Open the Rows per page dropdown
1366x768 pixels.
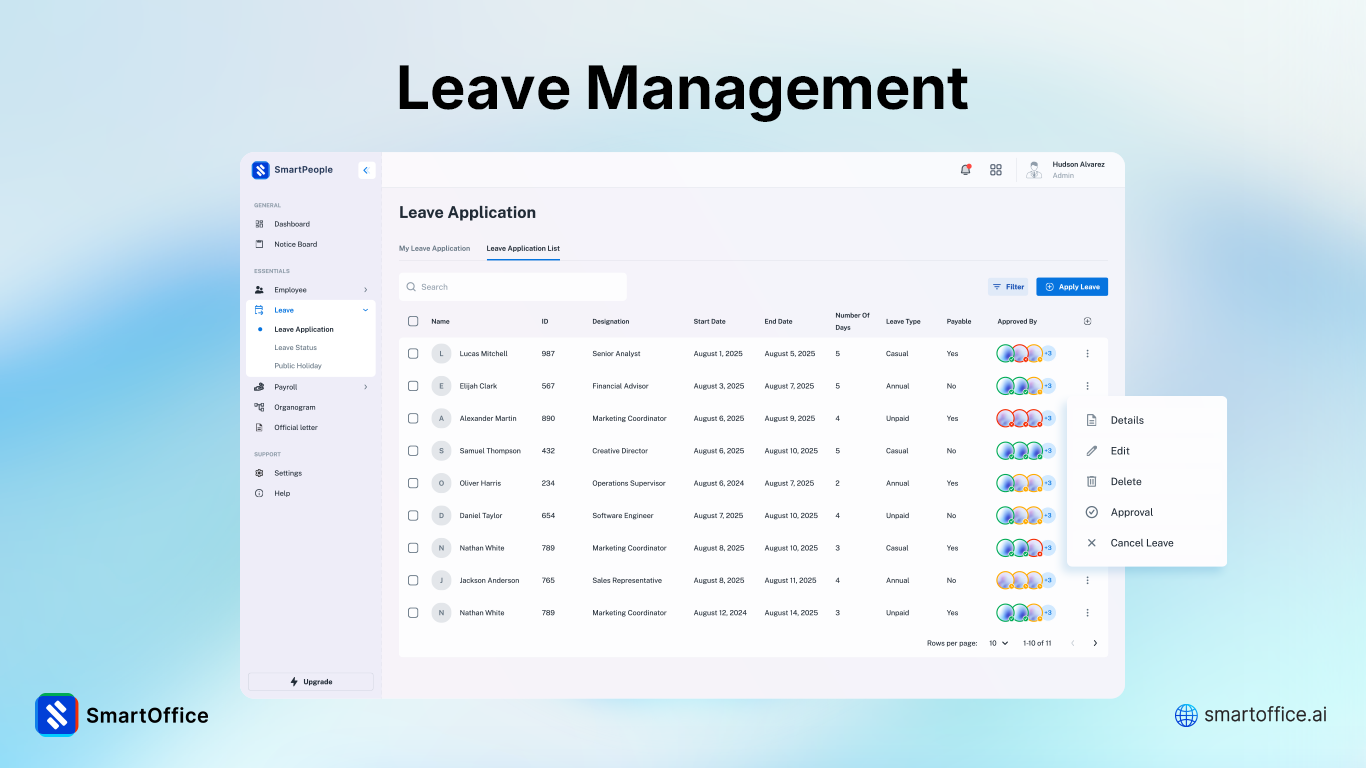tap(997, 643)
